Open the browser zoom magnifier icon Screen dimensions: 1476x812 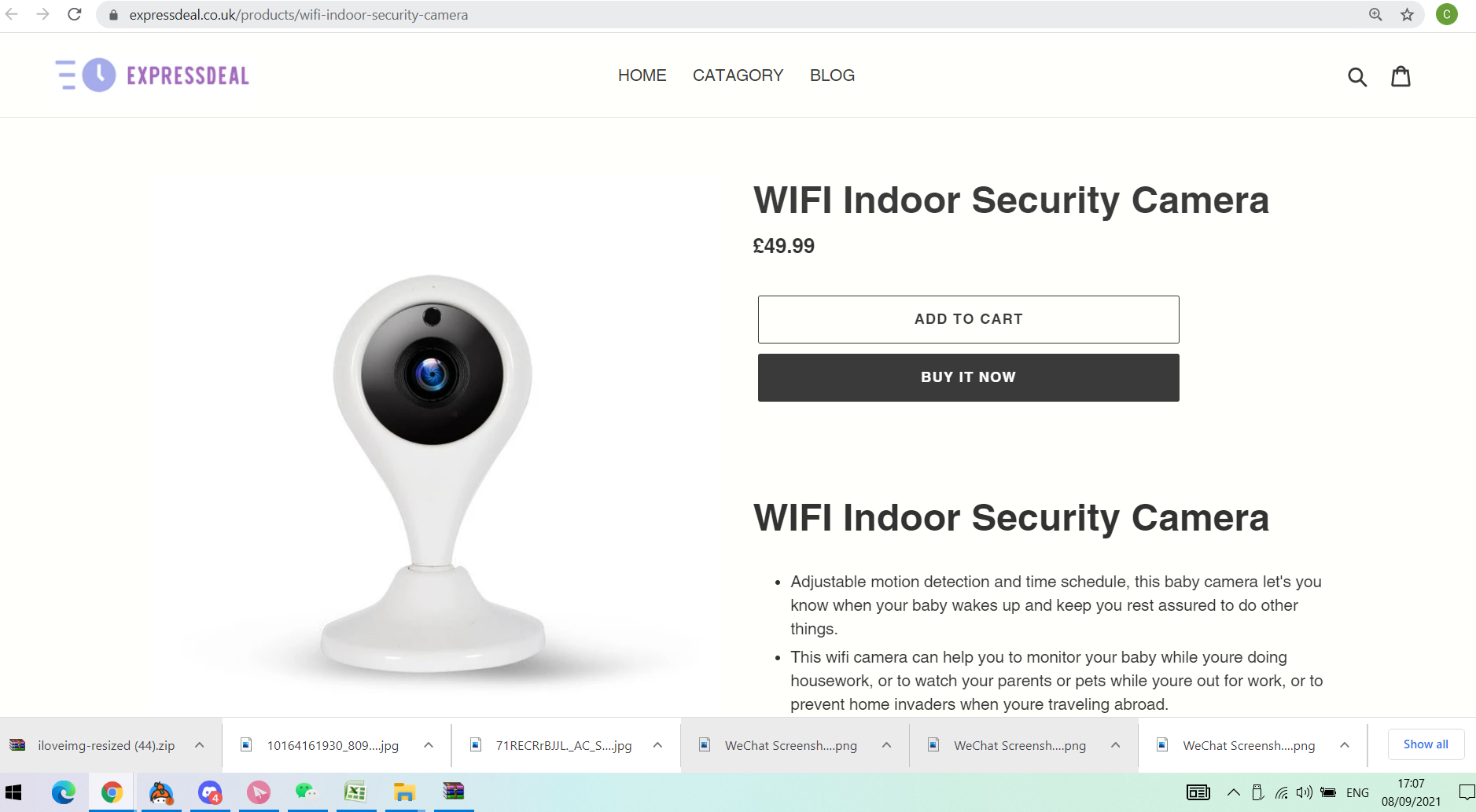[x=1375, y=15]
